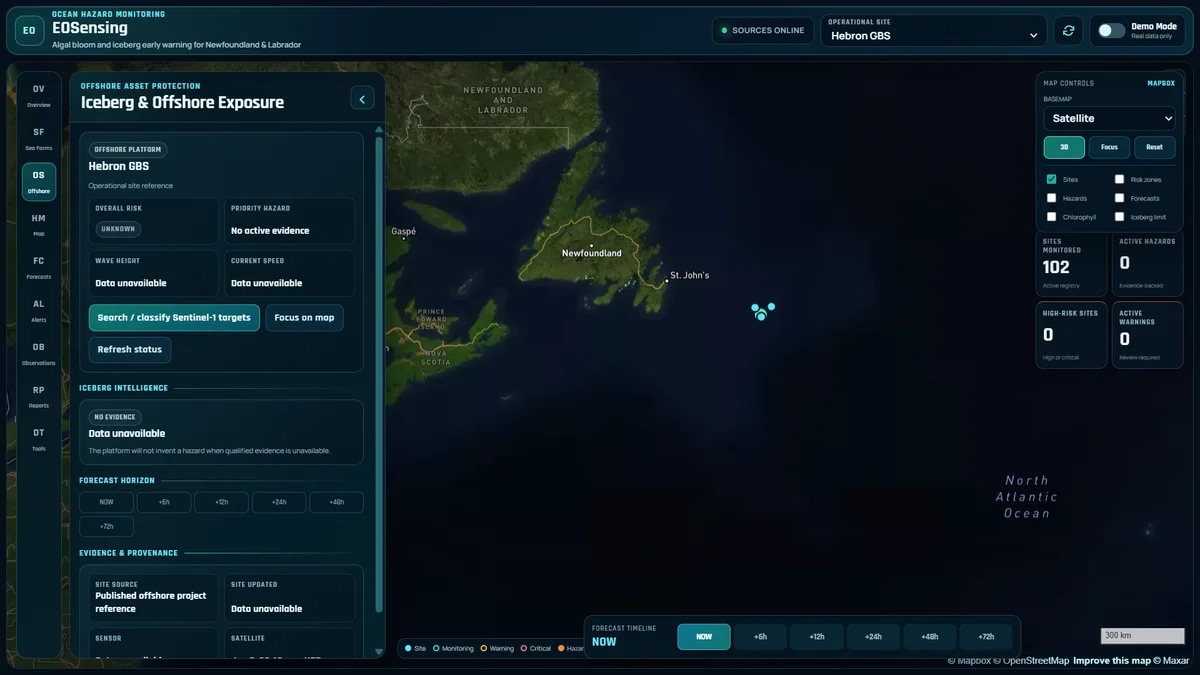1200x675 pixels.
Task: Toggle the Demo Mode switch
Action: (1111, 31)
